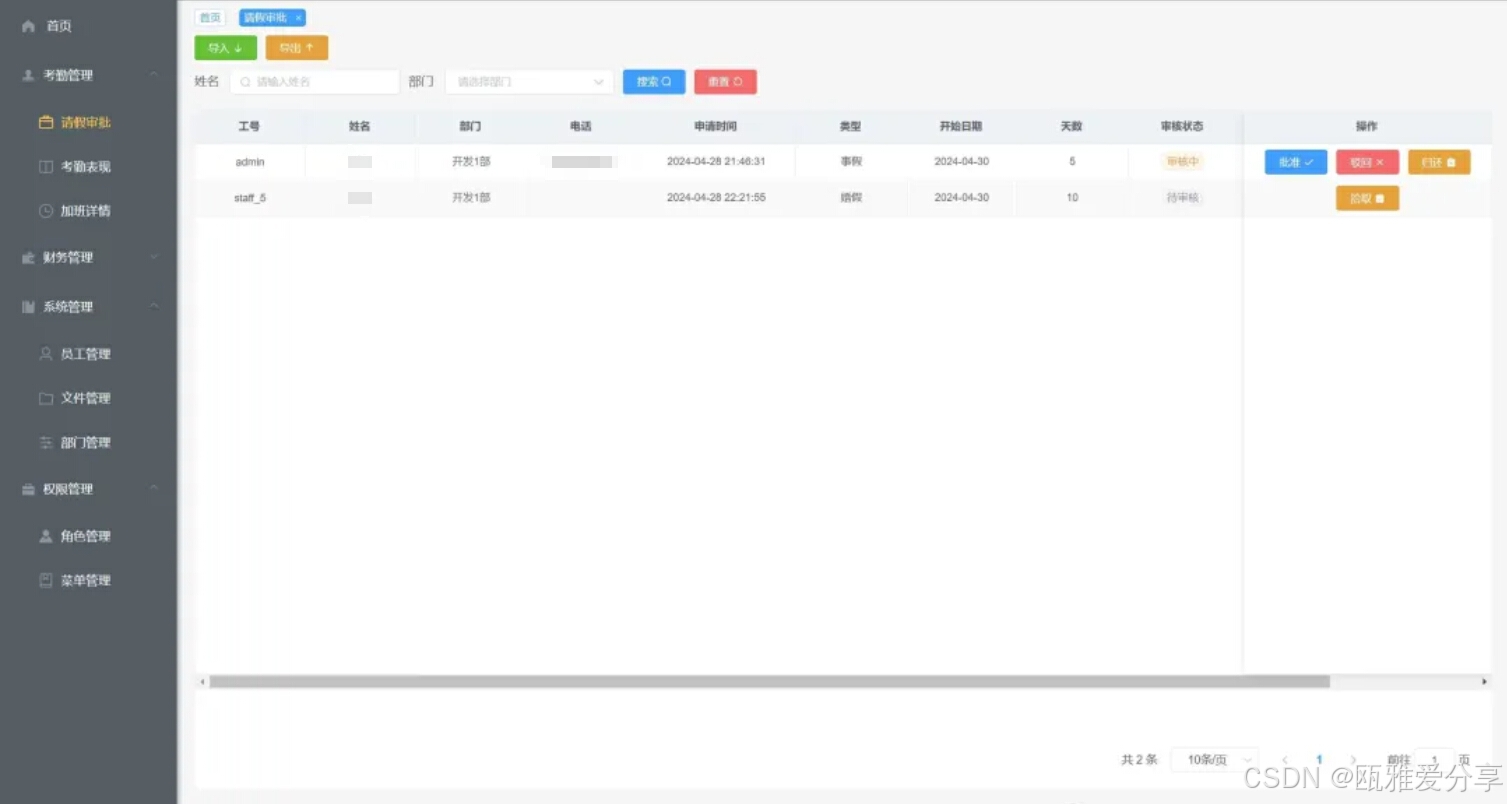Image resolution: width=1507 pixels, height=804 pixels.
Task: Open the 部门 department selector
Action: click(528, 81)
